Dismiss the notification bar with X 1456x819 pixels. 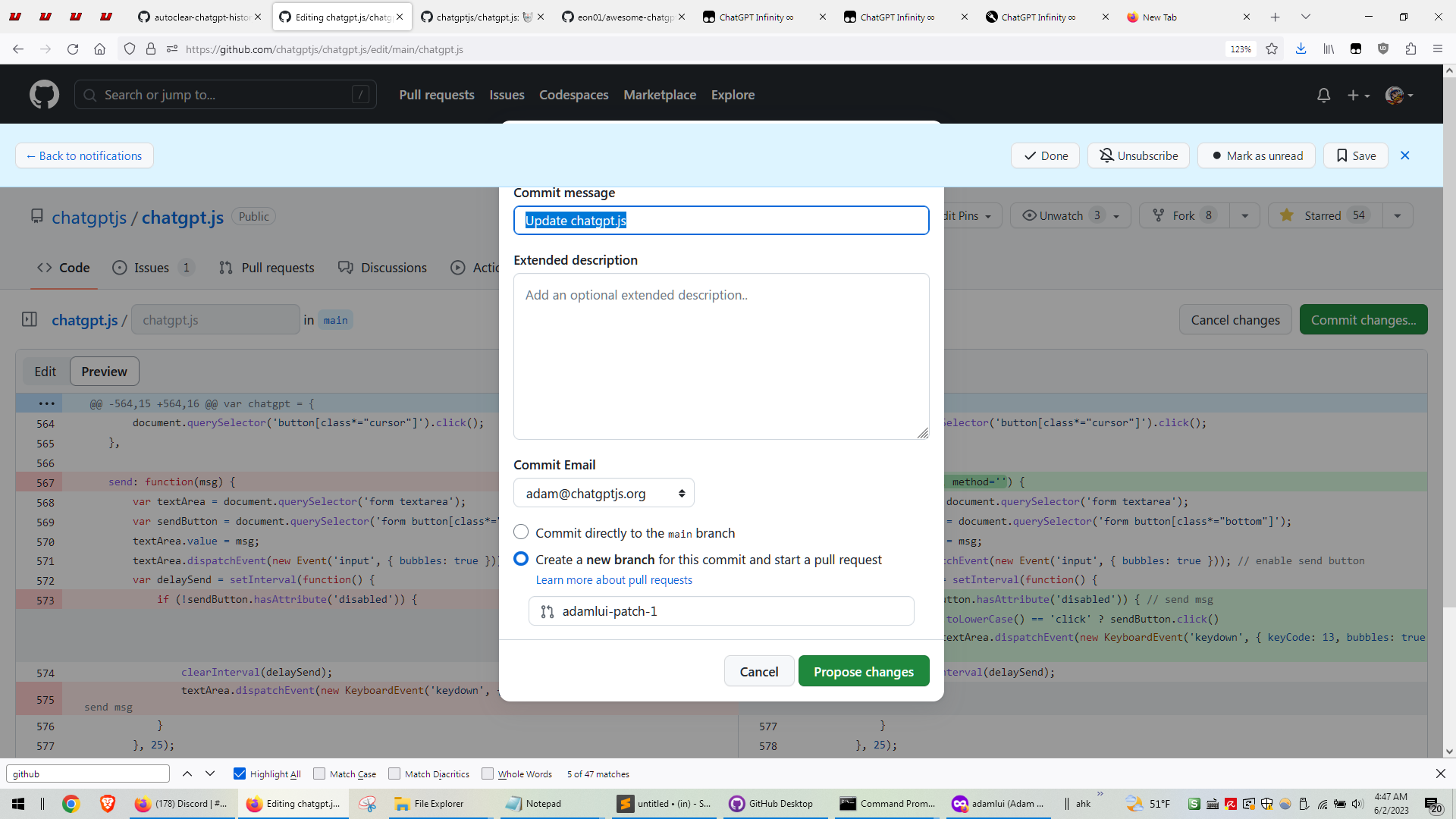[x=1405, y=155]
